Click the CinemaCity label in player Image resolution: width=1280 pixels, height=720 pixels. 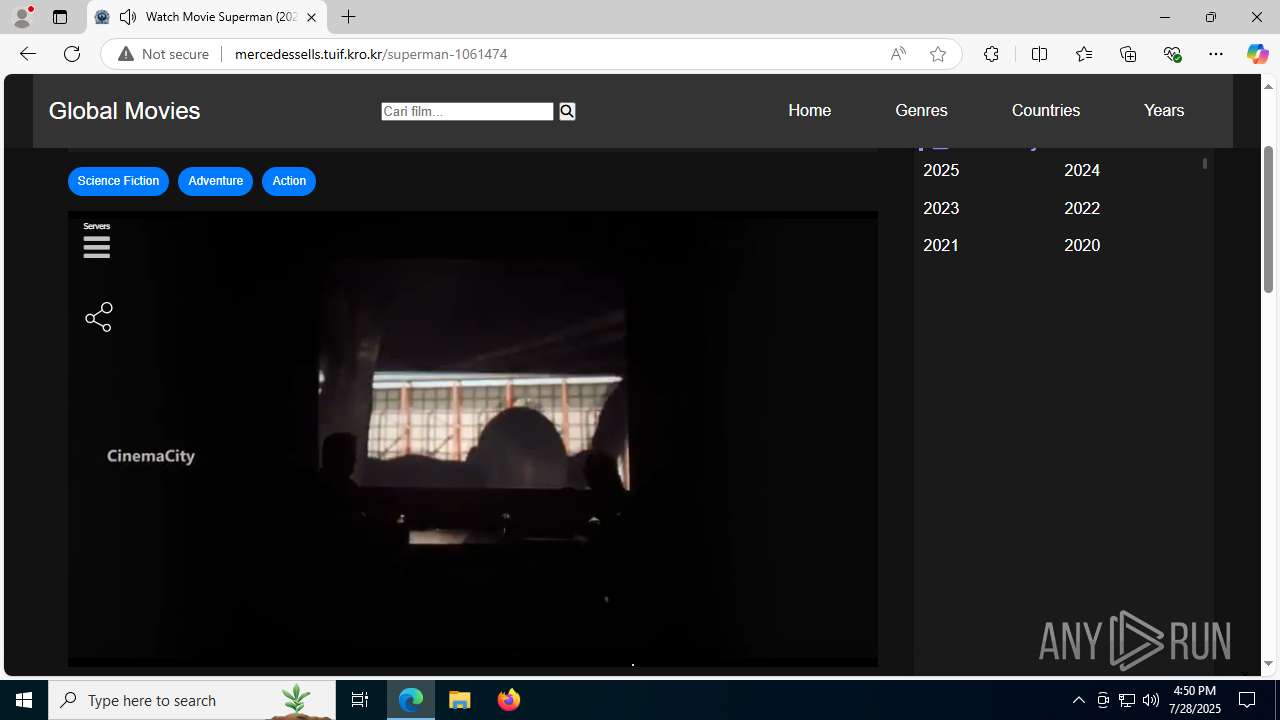(x=151, y=456)
